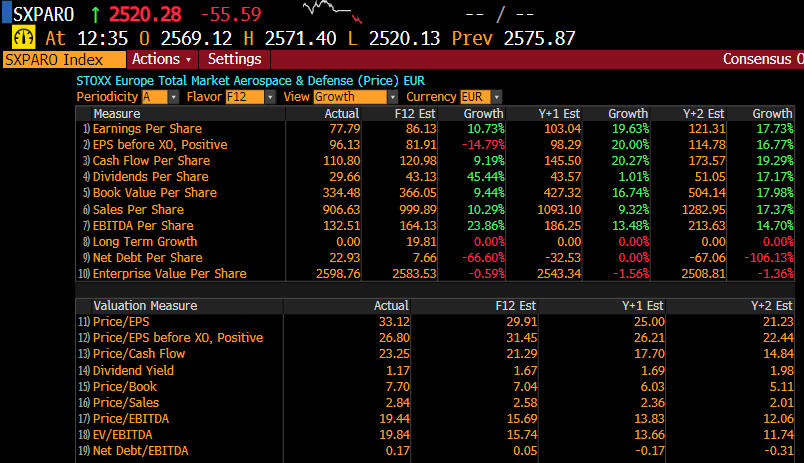Screen dimensions: 804x463
Task: Expand the Periodicity dropdown arrow
Action: click(x=174, y=97)
